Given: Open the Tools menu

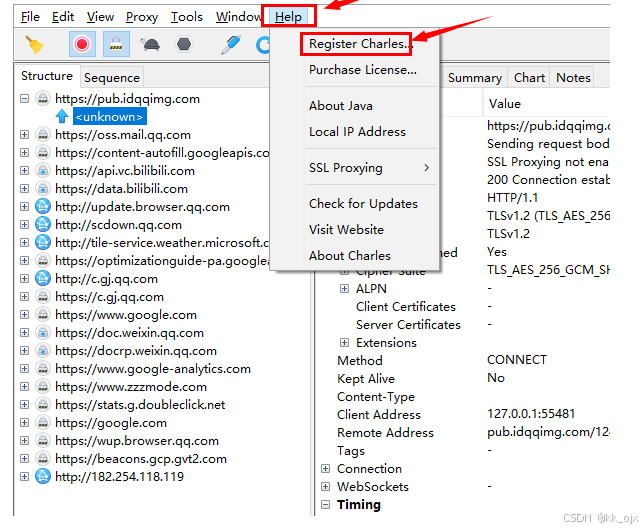Looking at the screenshot, I should (x=187, y=17).
